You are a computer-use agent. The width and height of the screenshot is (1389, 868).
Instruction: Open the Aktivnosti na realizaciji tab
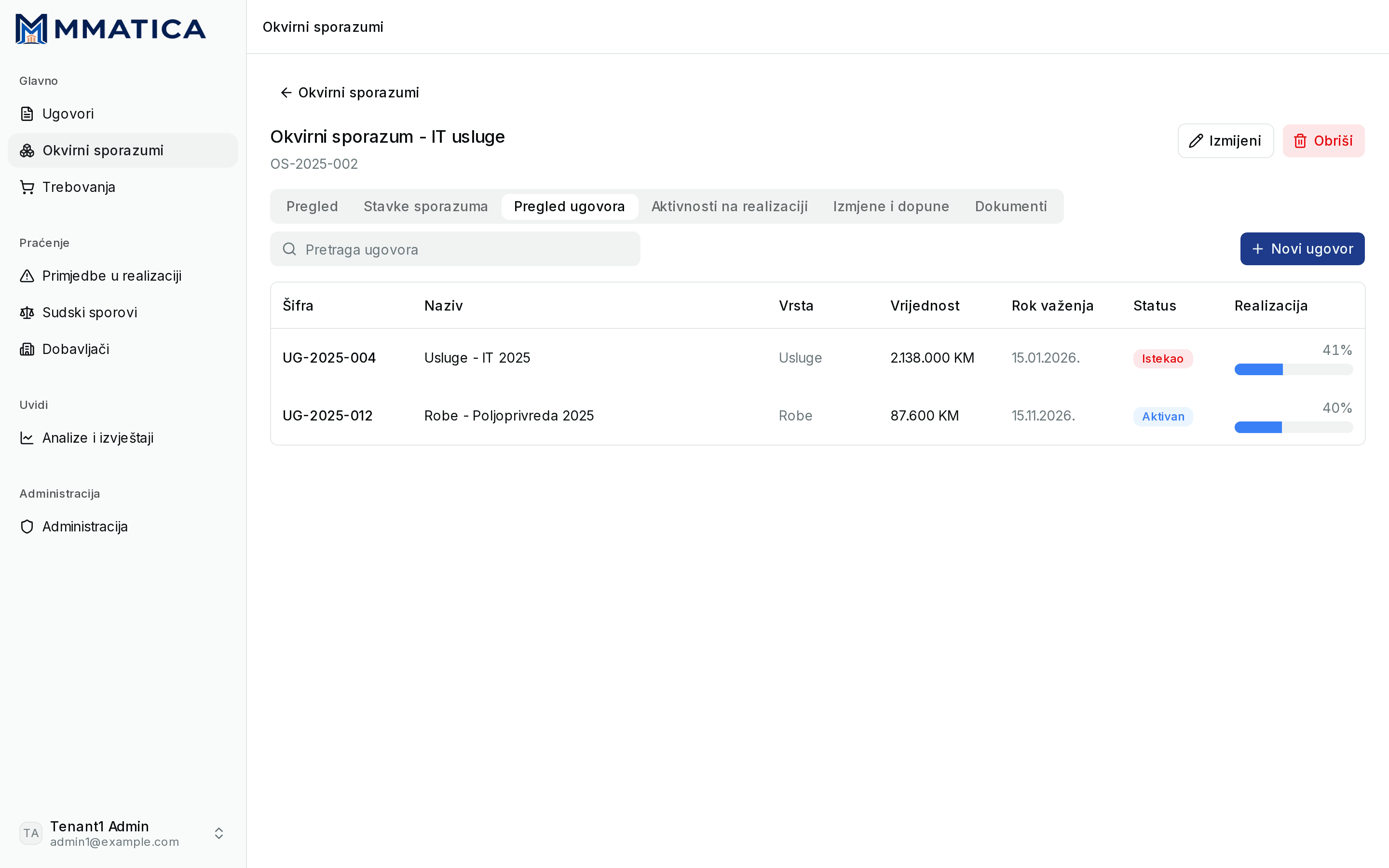729,207
